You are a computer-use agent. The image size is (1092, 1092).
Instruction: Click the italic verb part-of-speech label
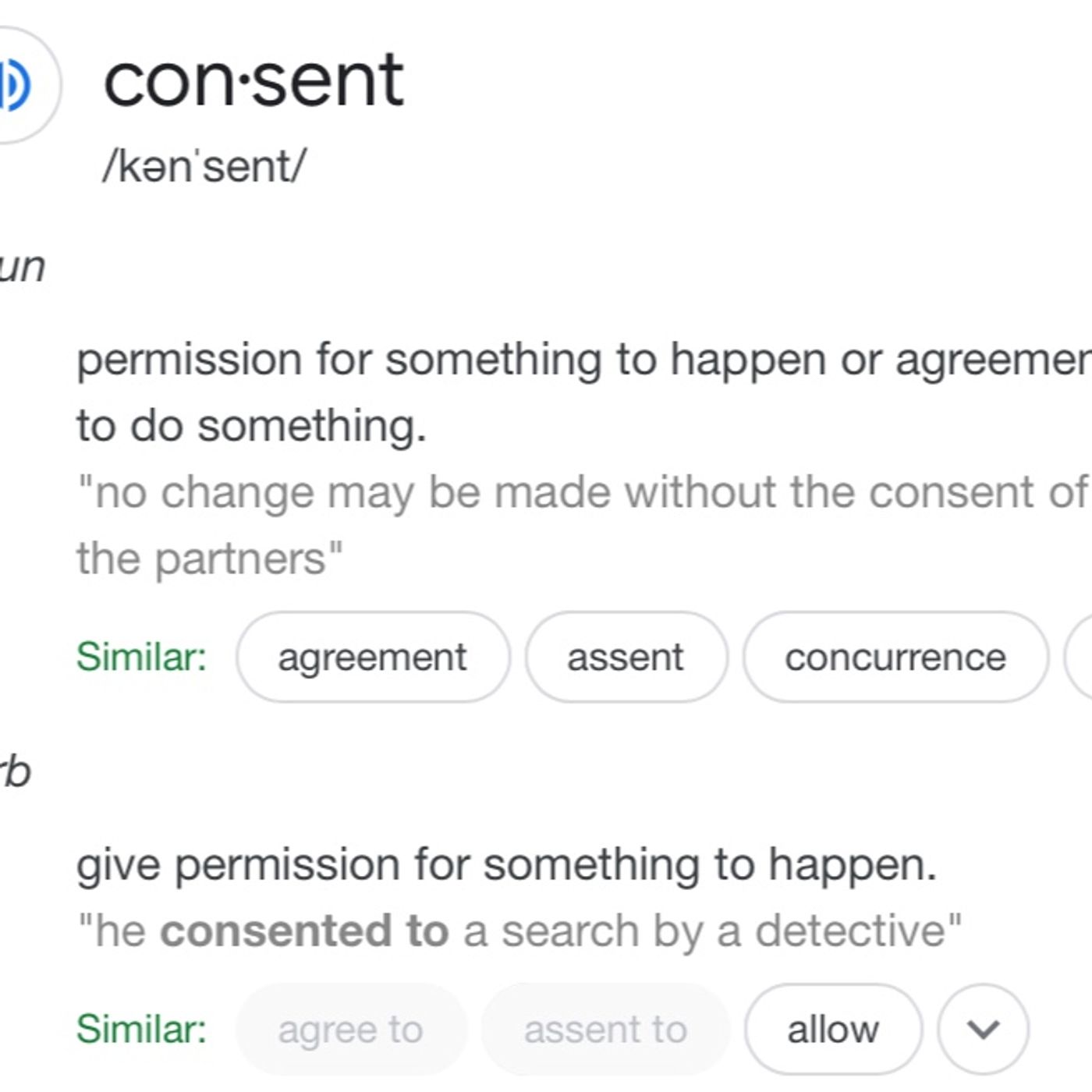[16, 772]
